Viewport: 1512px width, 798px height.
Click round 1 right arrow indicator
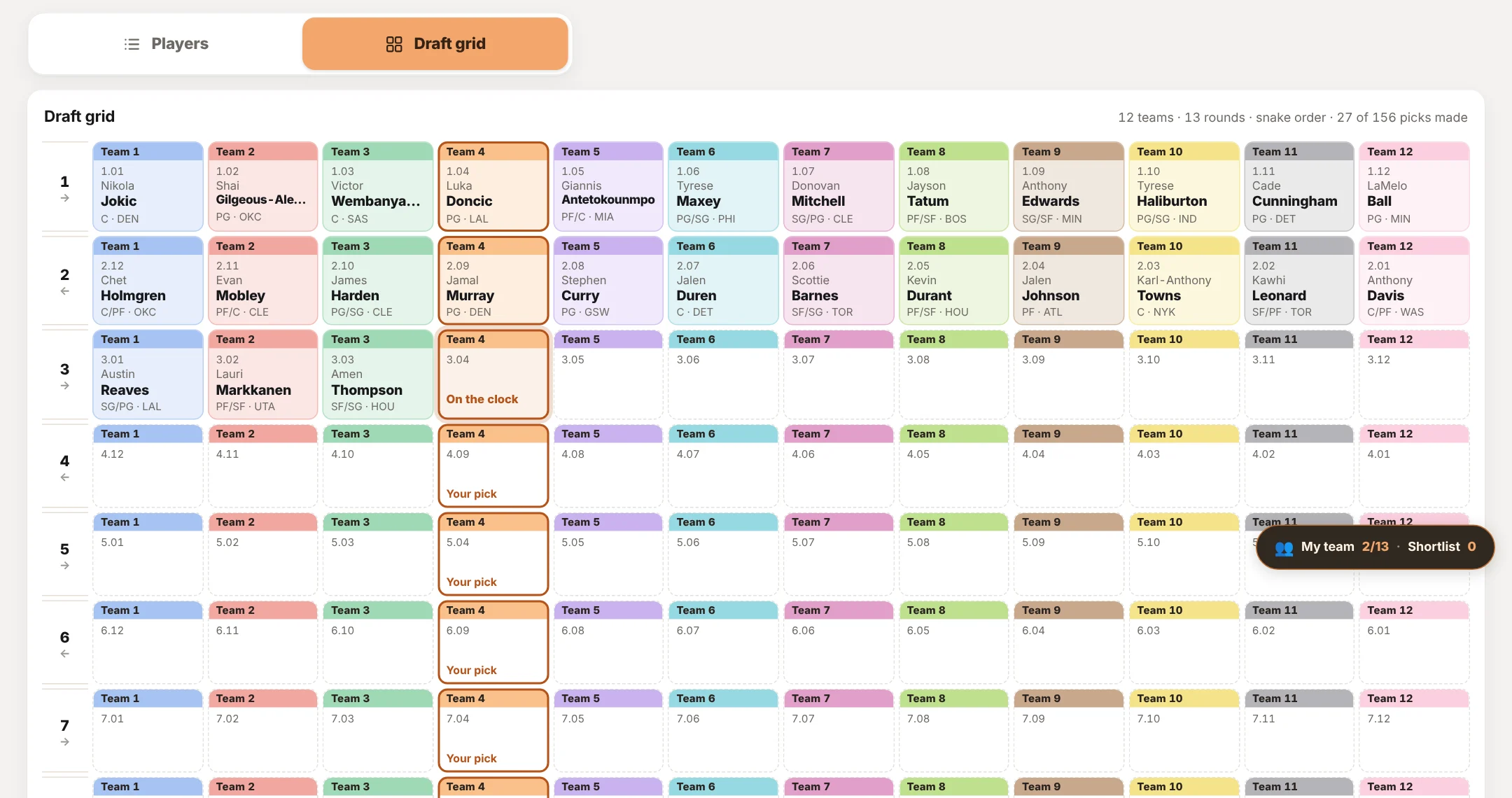pos(64,199)
